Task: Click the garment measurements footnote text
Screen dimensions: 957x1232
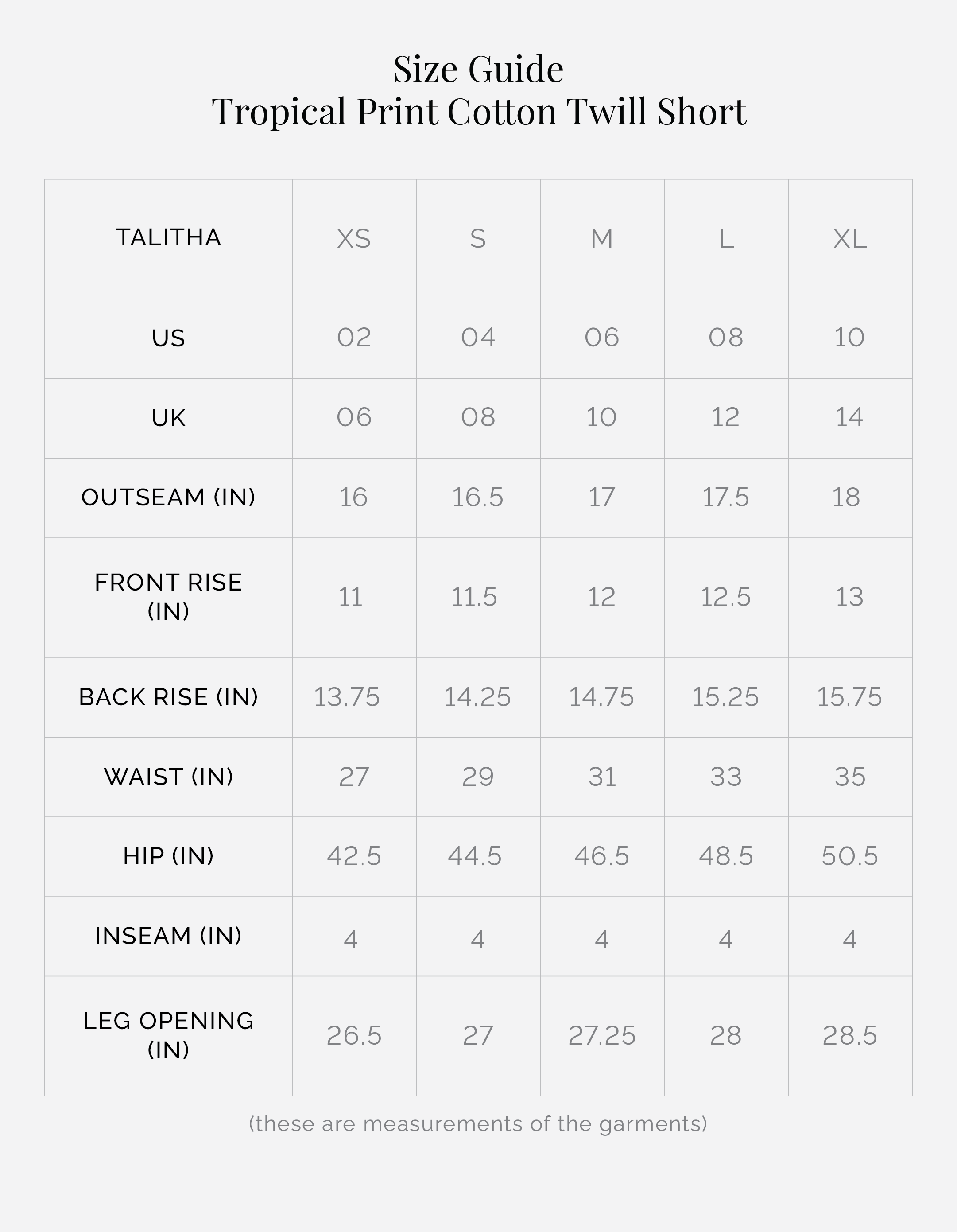Action: (x=478, y=1124)
